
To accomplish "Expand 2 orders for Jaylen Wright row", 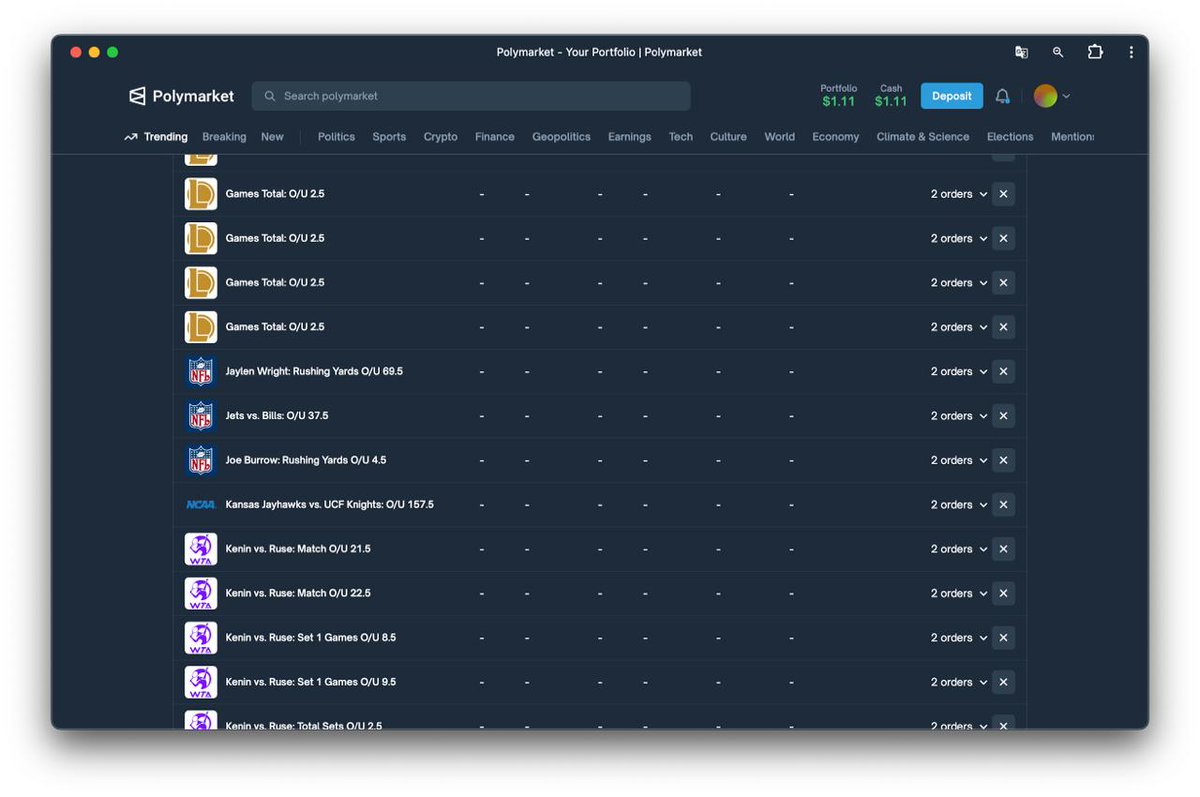I will tap(959, 371).
